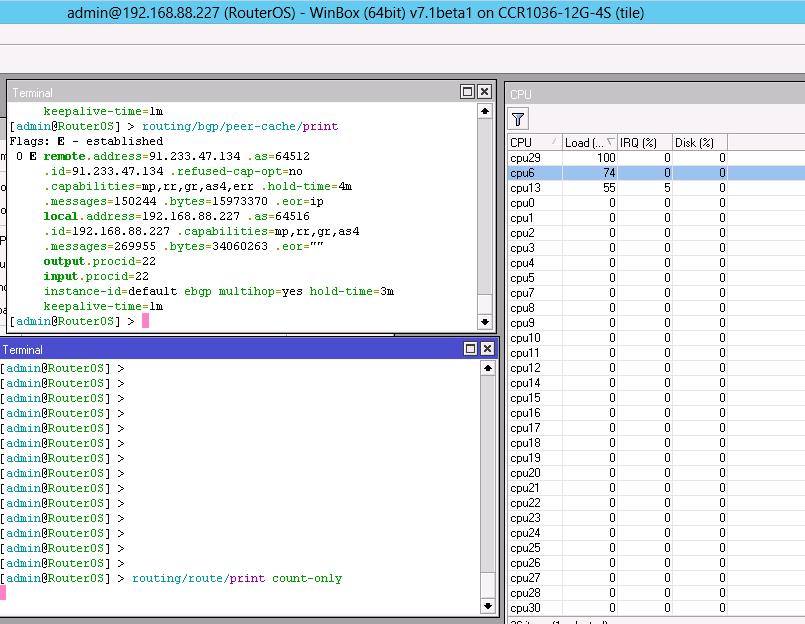Click the Disk (%) column header
The height and width of the screenshot is (624, 805).
[698, 143]
